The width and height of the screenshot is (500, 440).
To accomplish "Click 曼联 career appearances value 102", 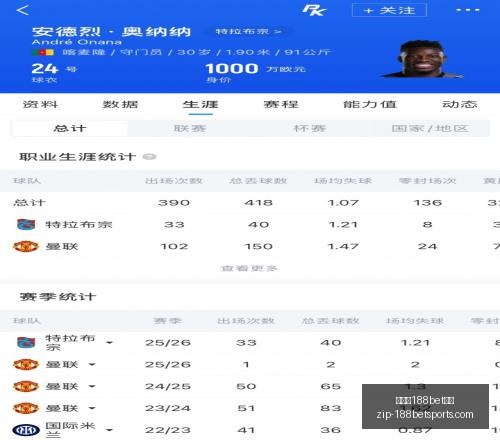I will (x=174, y=246).
